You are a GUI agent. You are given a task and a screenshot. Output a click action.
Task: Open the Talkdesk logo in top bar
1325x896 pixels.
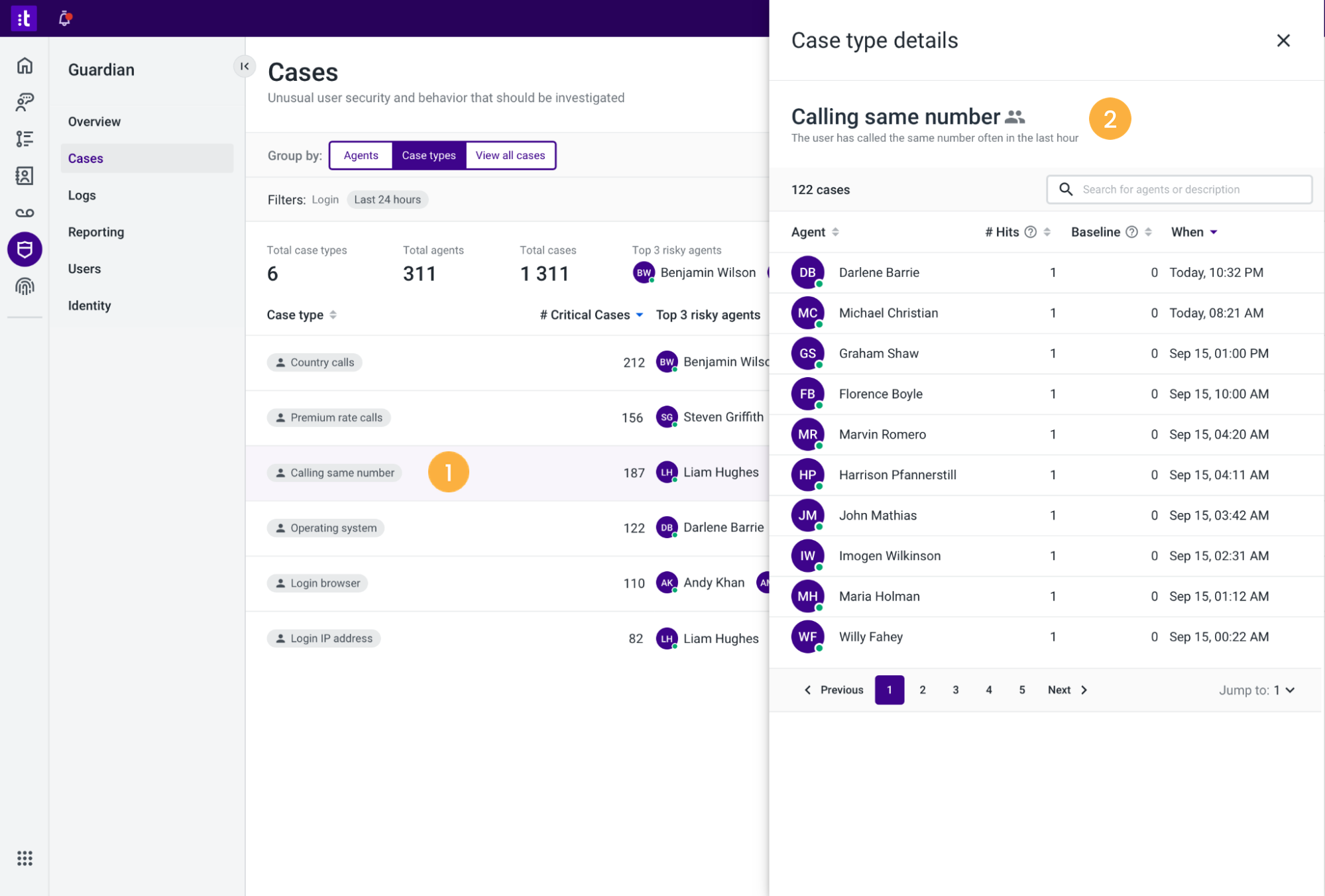pyautogui.click(x=24, y=18)
